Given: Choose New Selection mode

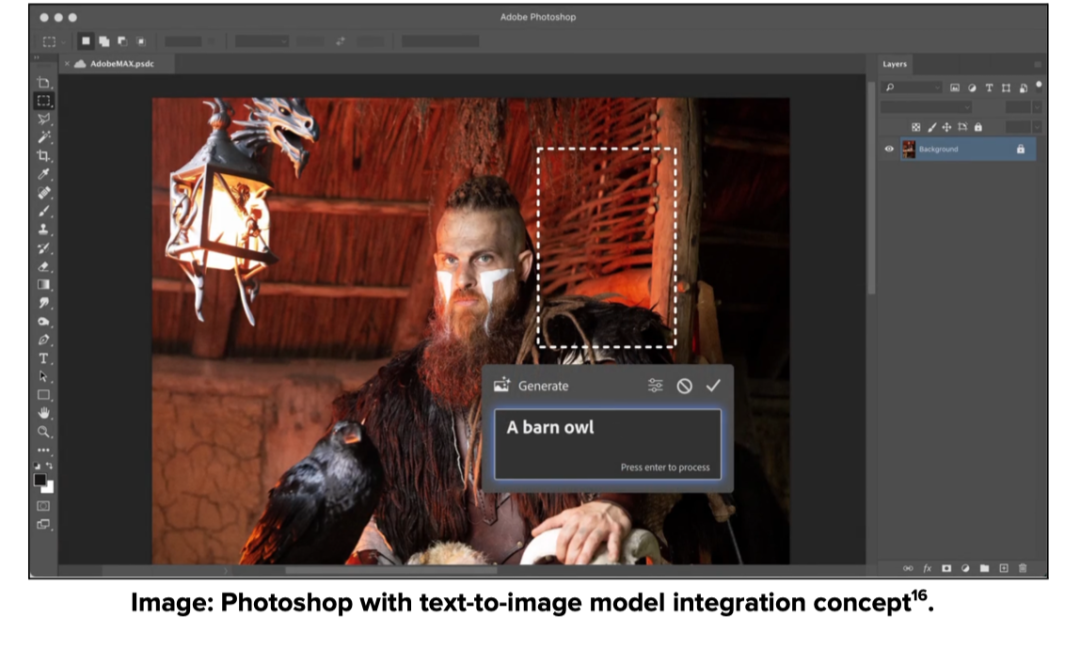Looking at the screenshot, I should (85, 41).
